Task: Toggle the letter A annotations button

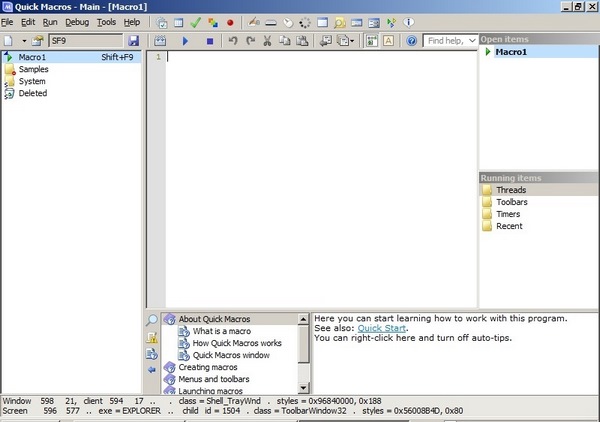Action: coord(388,41)
